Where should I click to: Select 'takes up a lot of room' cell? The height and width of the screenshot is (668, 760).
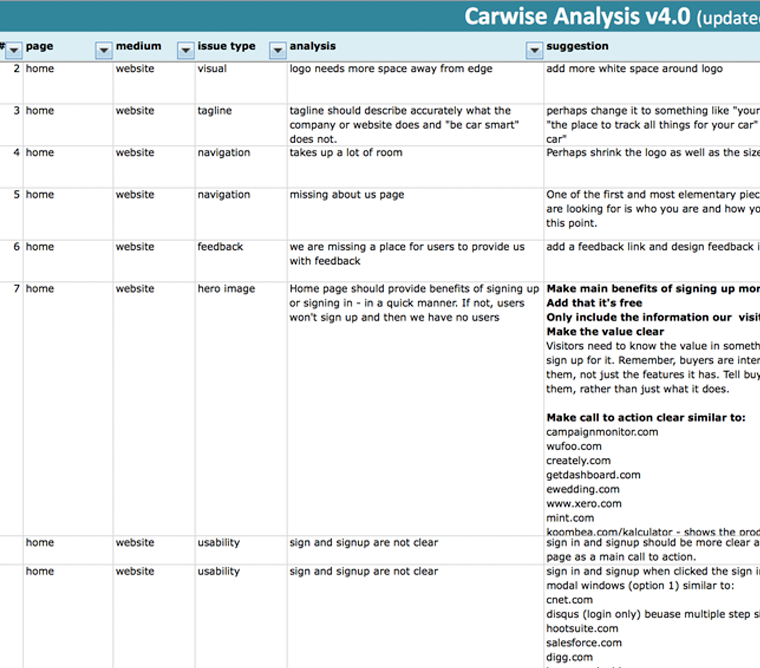point(415,167)
